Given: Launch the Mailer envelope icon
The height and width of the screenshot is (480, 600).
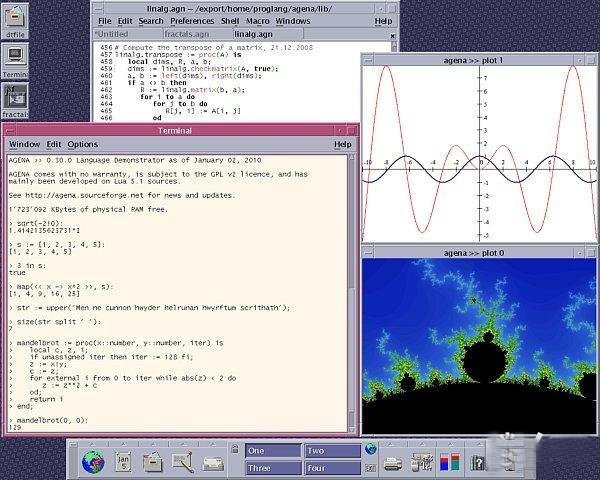Looking at the screenshot, I should (213, 462).
